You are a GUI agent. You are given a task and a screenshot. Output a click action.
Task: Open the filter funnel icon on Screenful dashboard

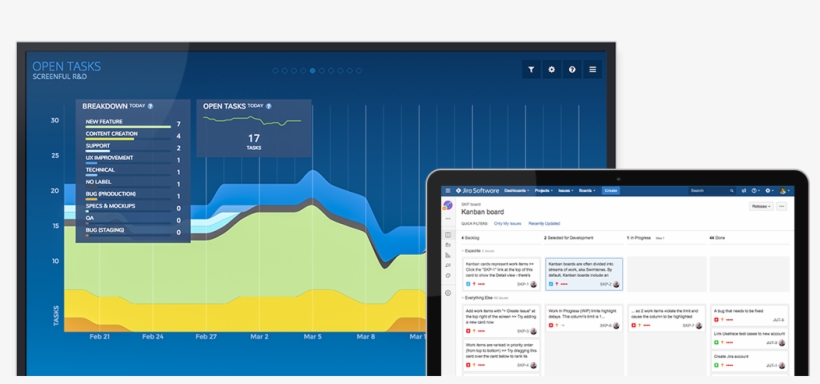pyautogui.click(x=531, y=69)
